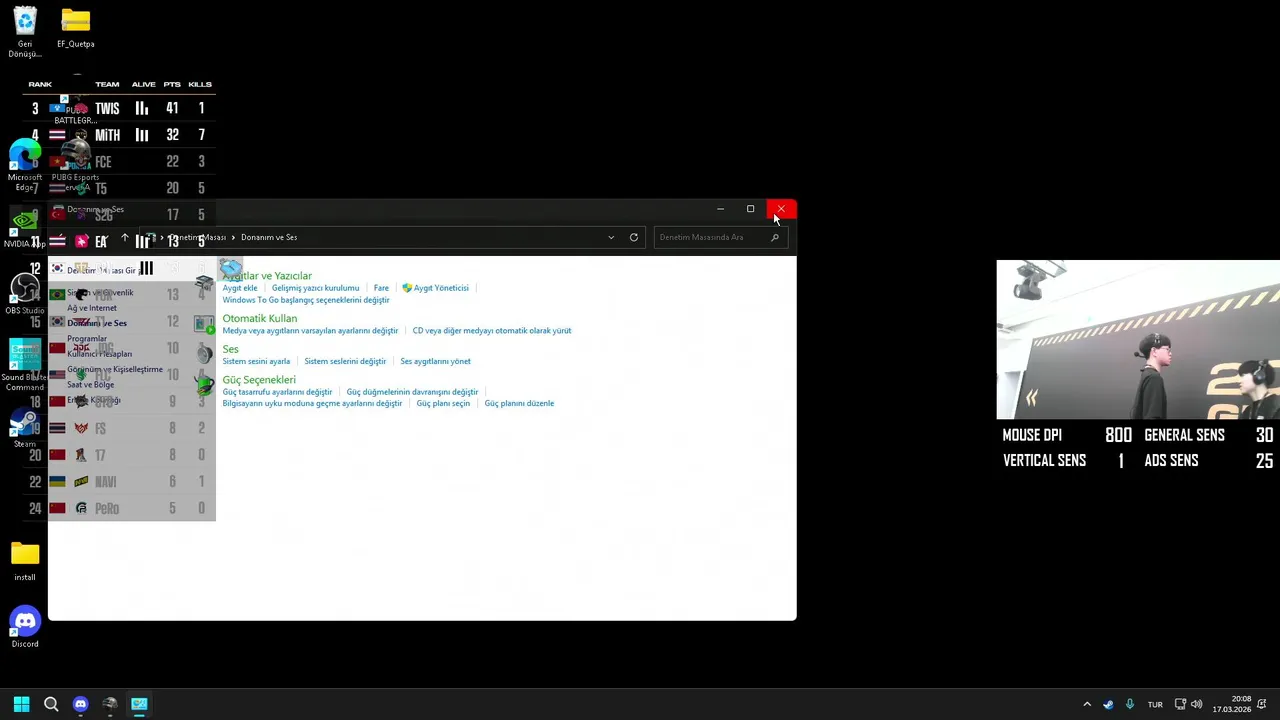1280x720 pixels.
Task: Open taskbar Search
Action: coord(51,704)
